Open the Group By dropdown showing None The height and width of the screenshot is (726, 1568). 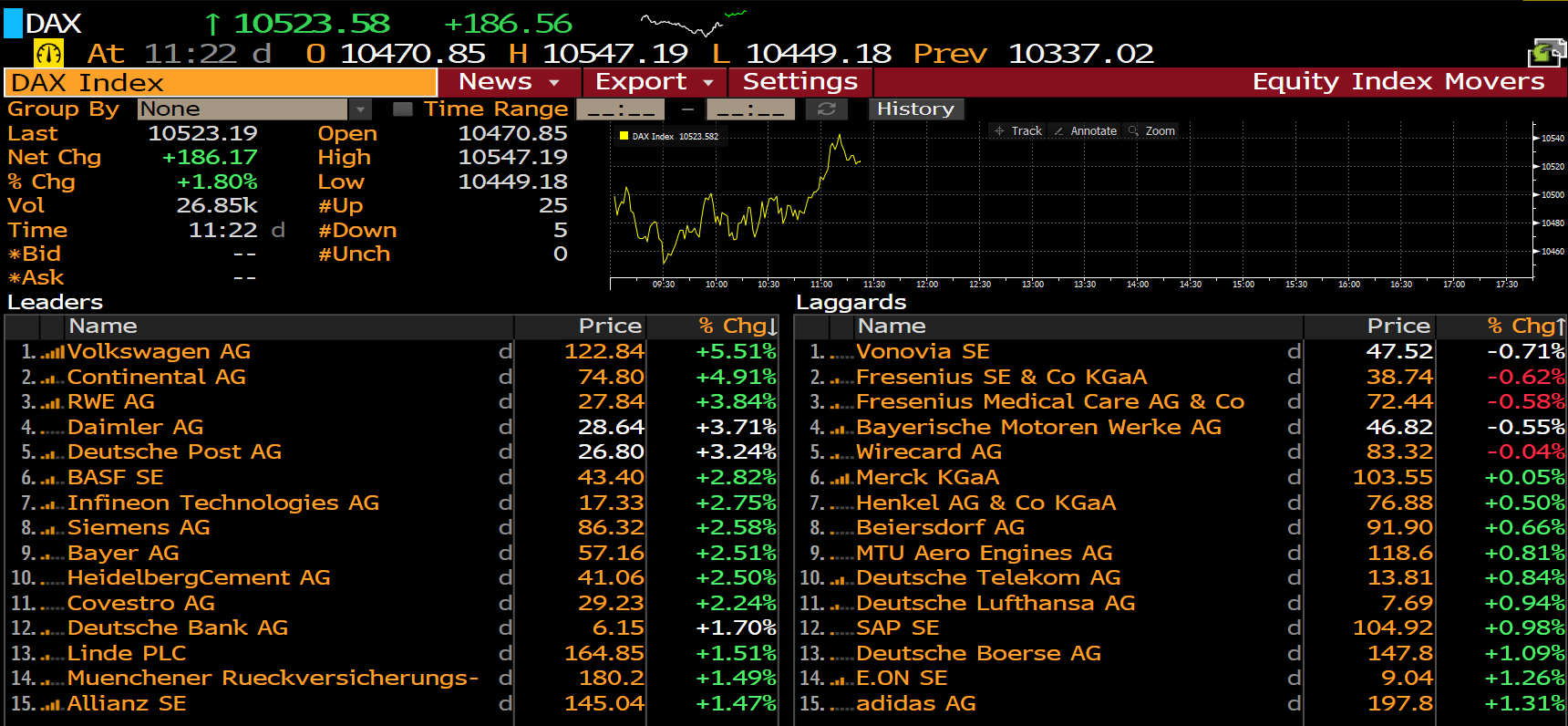255,109
